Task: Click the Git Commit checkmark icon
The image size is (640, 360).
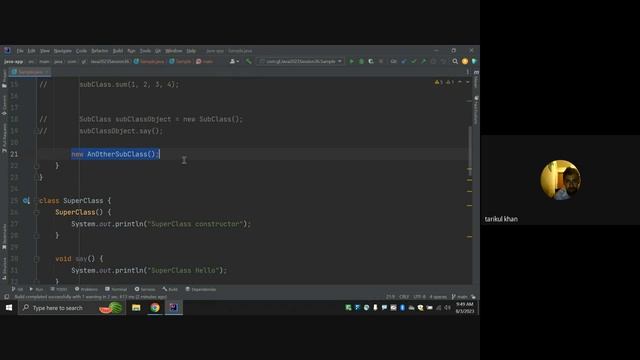Action: [413, 61]
